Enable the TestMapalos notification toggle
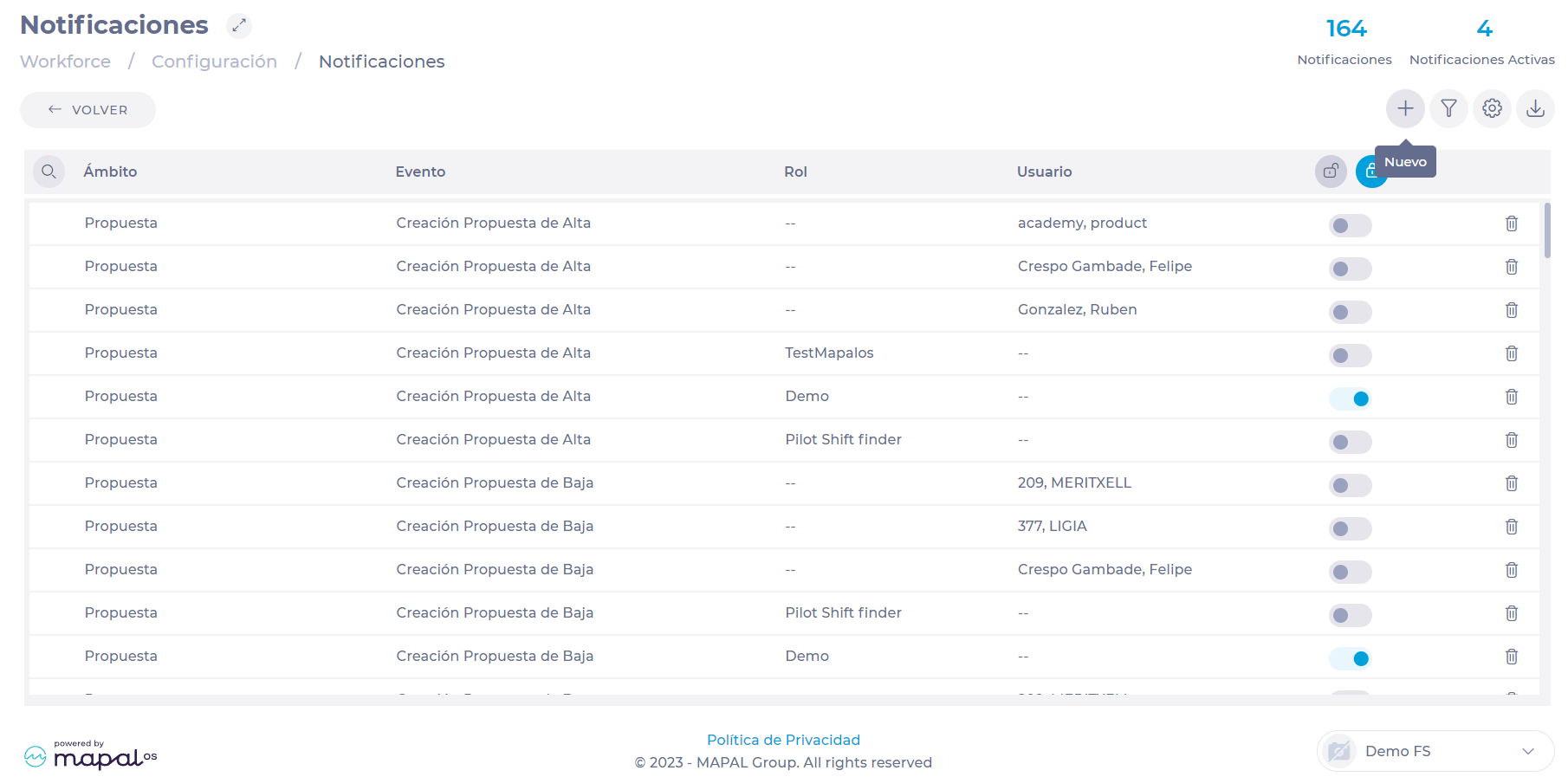 click(x=1351, y=355)
